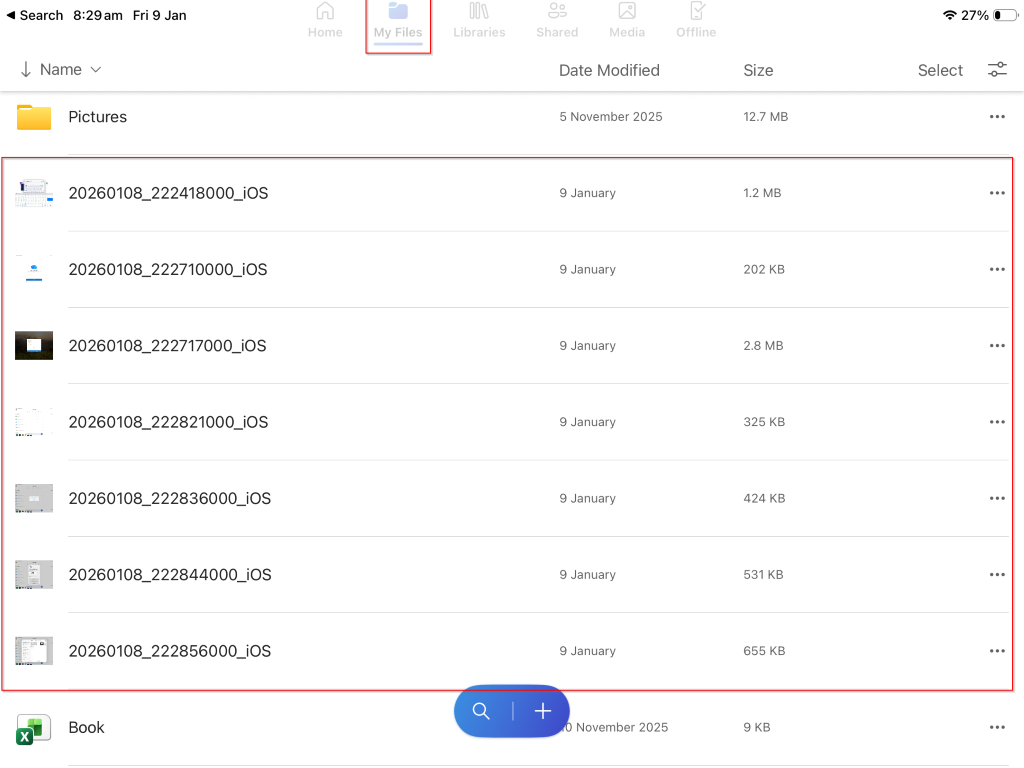The image size is (1024, 768).
Task: Click the 12.7 MB size value
Action: pyautogui.click(x=765, y=117)
